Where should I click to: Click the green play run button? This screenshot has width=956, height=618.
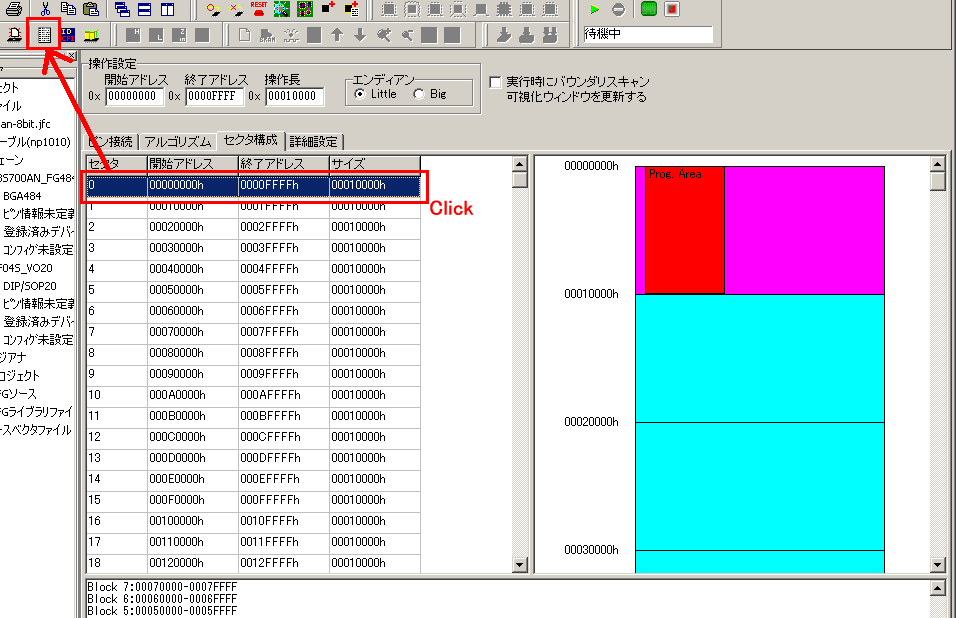595,9
